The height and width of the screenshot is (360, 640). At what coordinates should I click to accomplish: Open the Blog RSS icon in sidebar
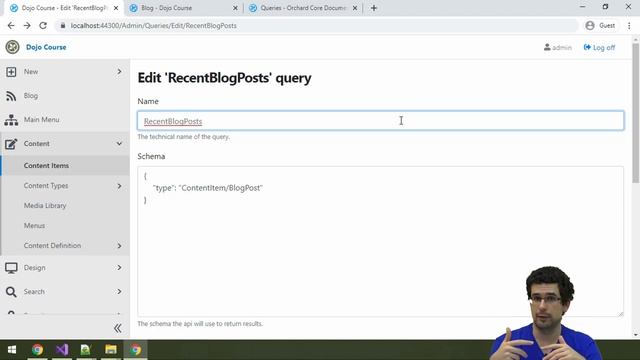pyautogui.click(x=11, y=96)
